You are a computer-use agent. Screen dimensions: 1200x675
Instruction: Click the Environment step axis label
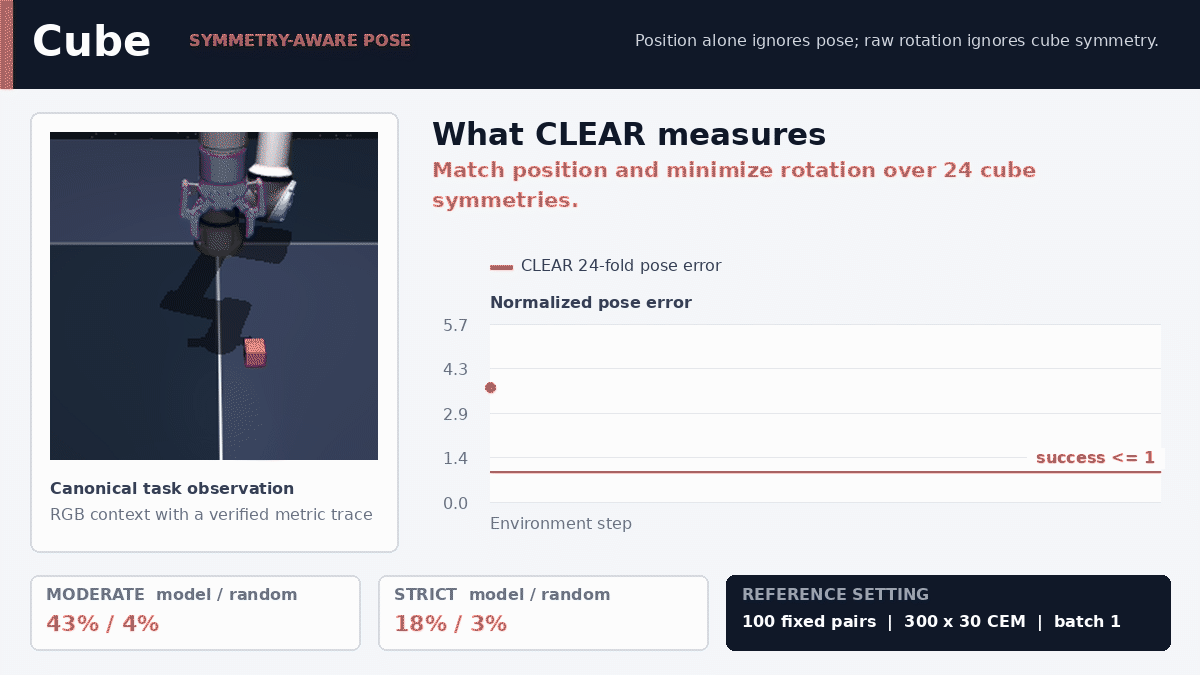tap(561, 524)
